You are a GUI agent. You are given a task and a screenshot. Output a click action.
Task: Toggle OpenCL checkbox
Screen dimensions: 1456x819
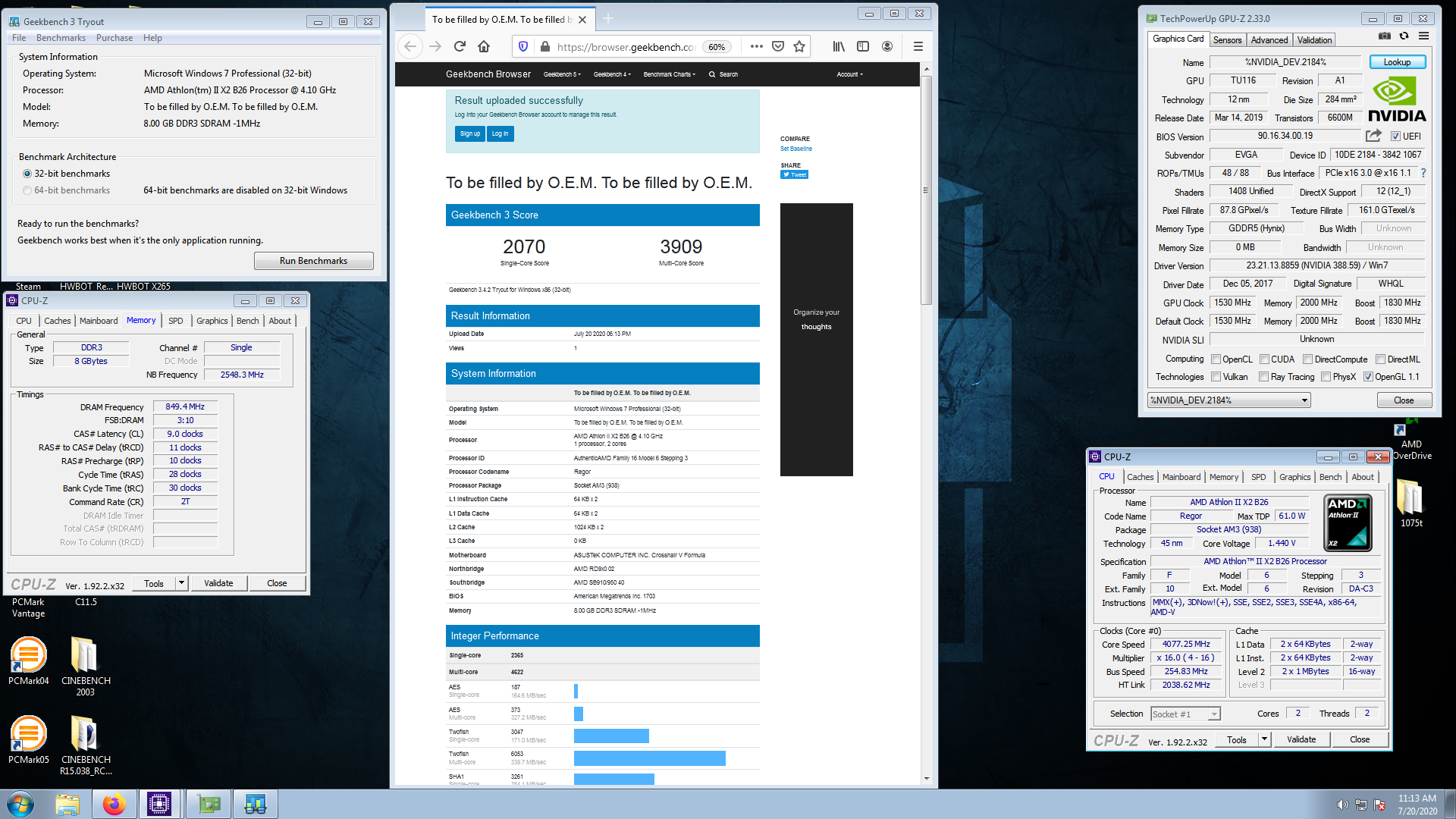[x=1216, y=359]
